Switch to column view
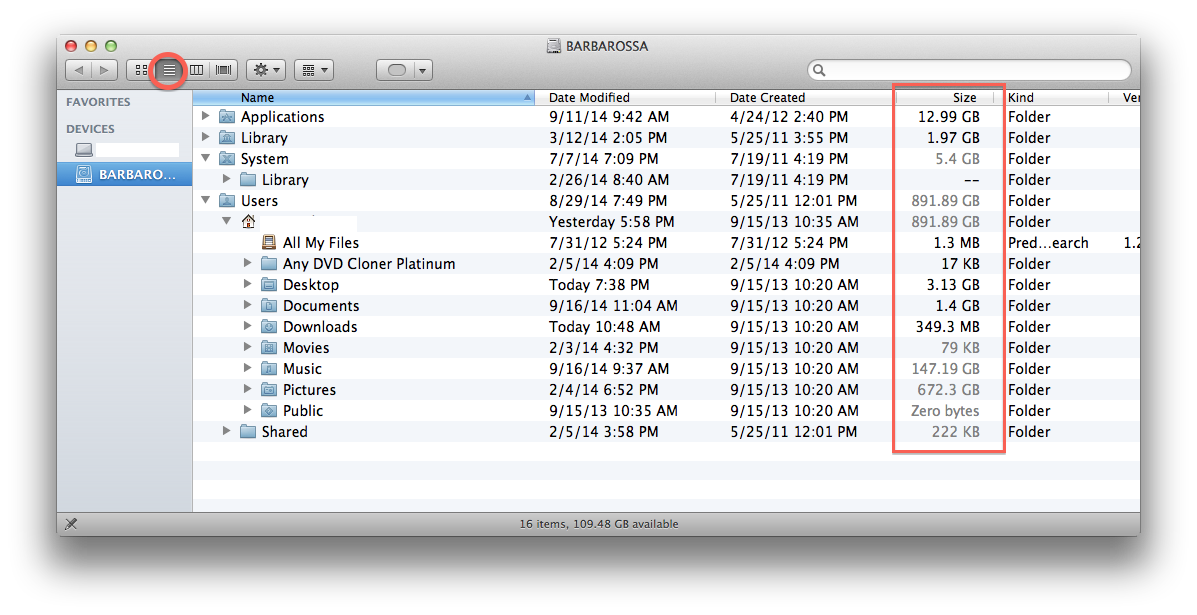 [x=196, y=70]
